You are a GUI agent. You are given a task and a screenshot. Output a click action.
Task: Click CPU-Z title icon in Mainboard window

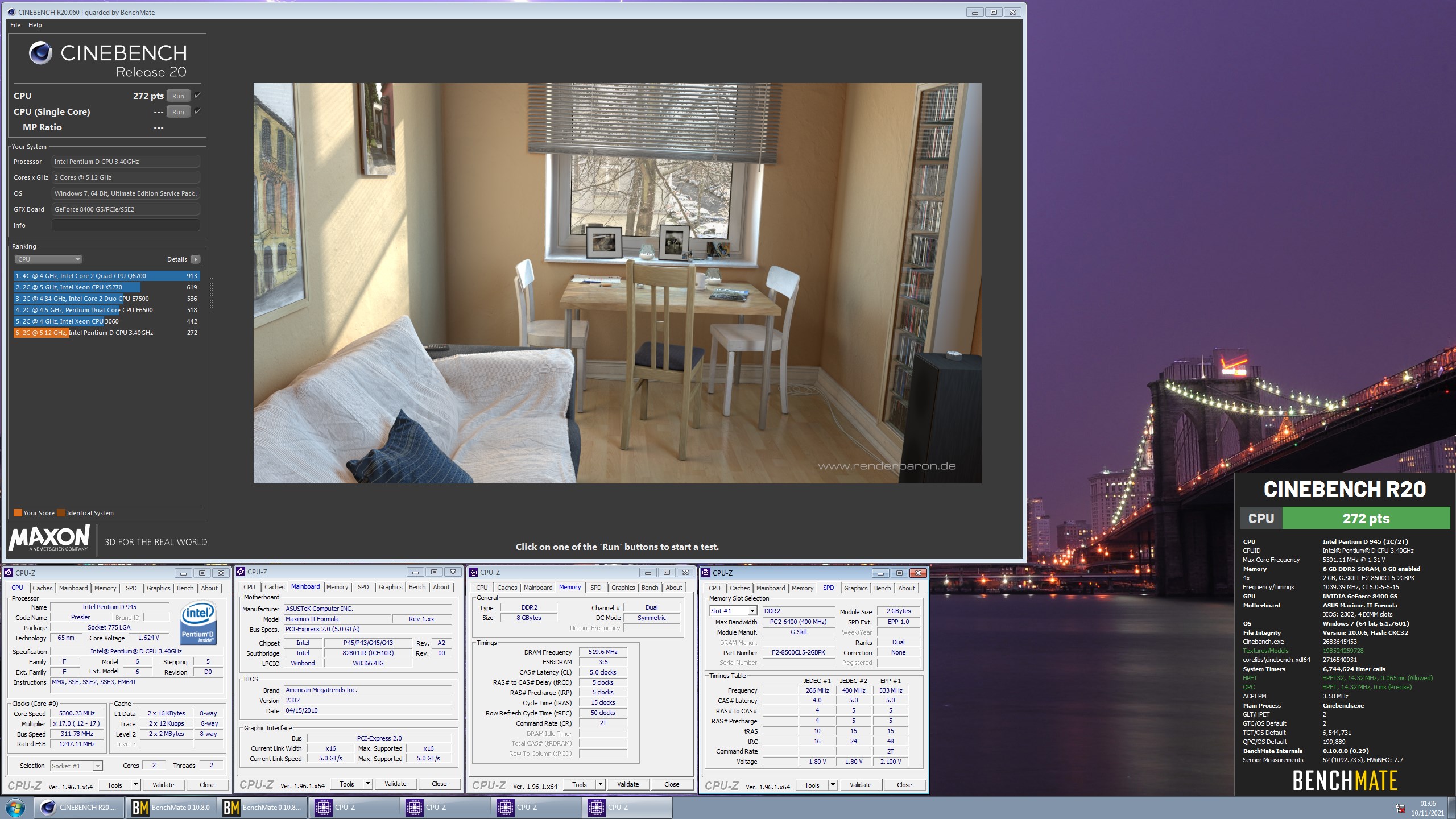pos(241,572)
